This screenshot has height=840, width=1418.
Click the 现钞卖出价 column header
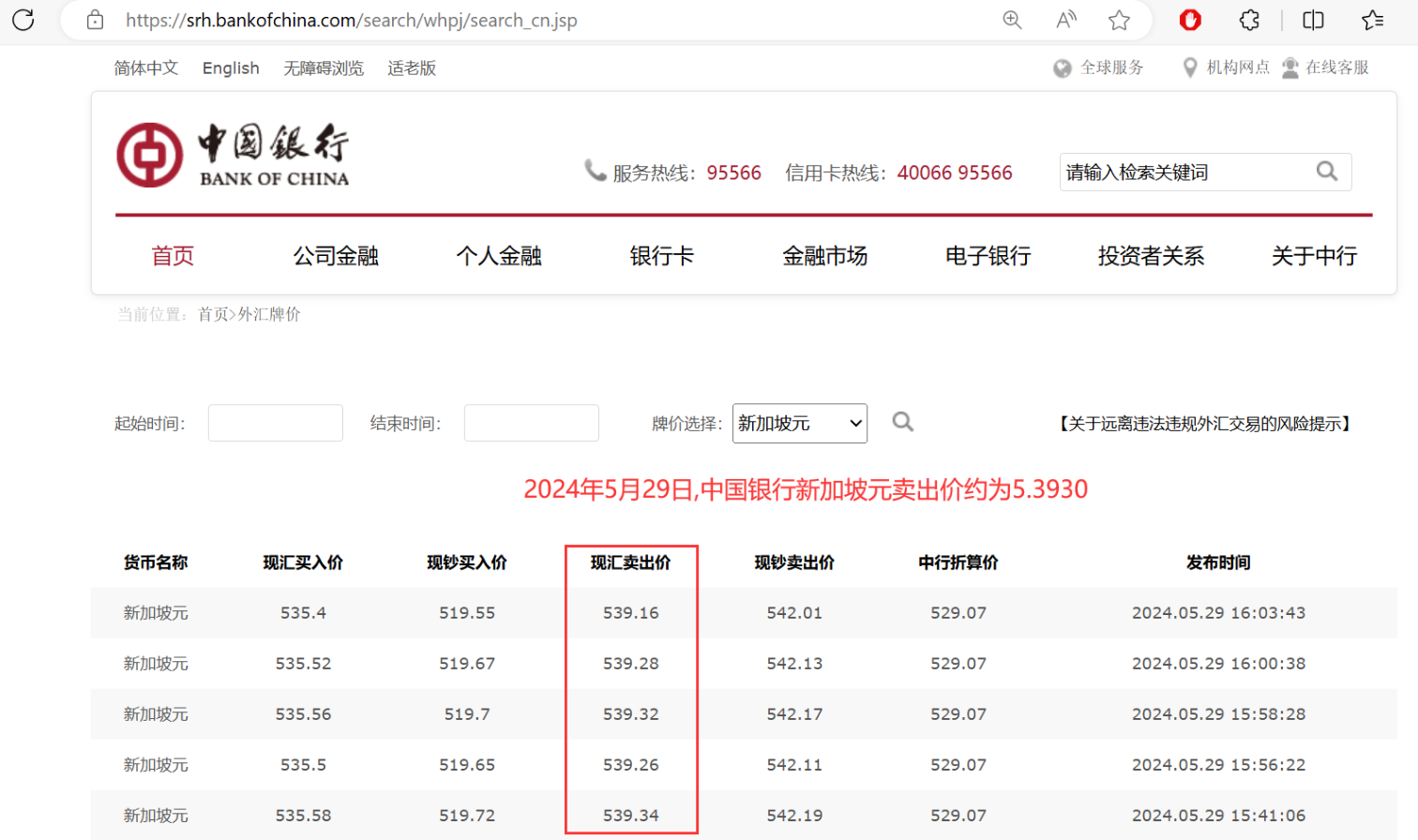[x=794, y=562]
